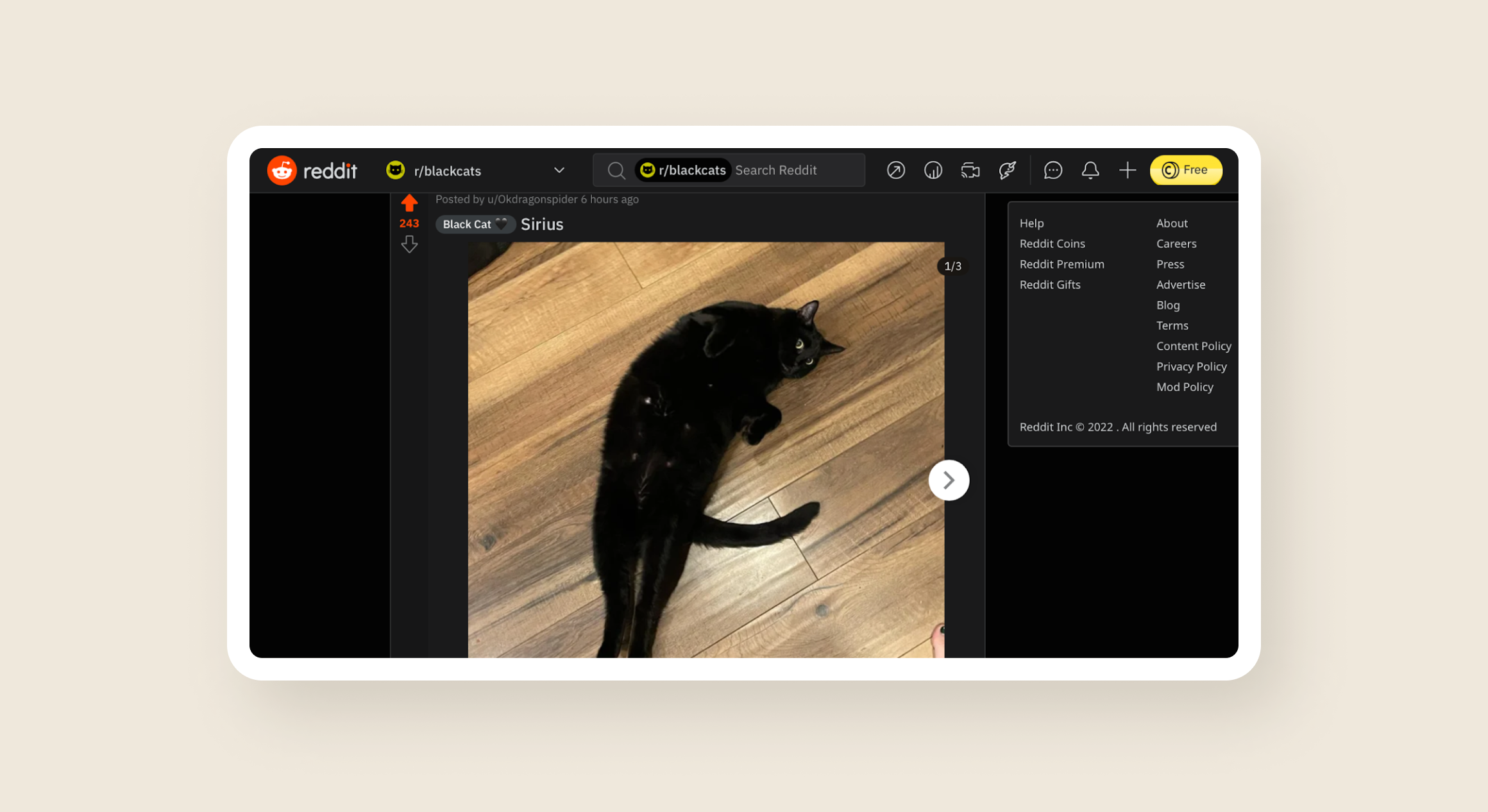Image resolution: width=1488 pixels, height=812 pixels.
Task: Downvote the Sirius post
Action: [409, 244]
